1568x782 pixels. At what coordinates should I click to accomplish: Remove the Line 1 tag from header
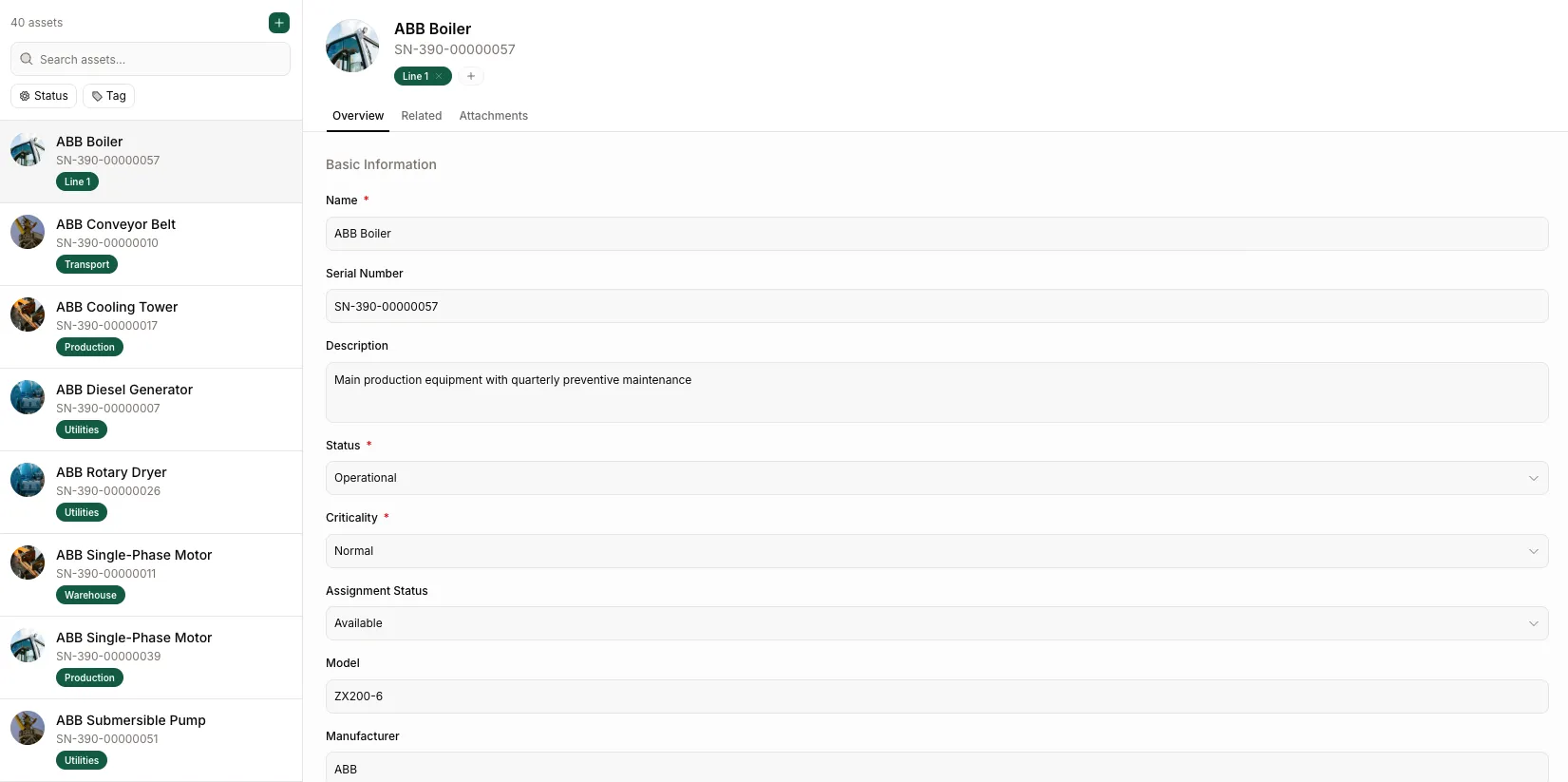coord(439,76)
